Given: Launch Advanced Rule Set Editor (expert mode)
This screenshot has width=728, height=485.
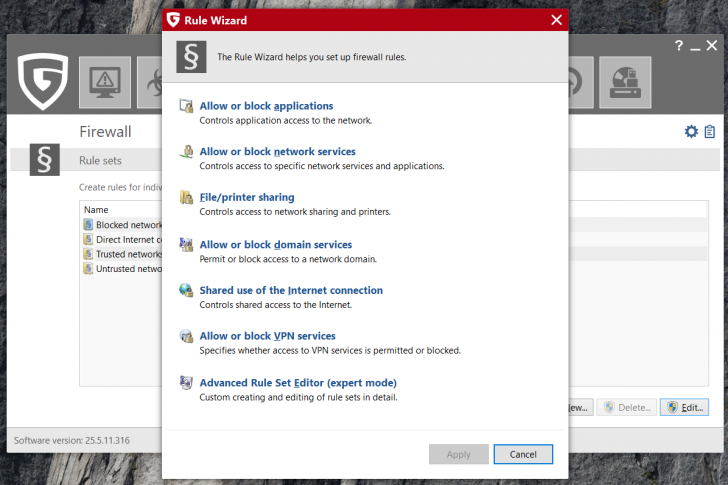Looking at the screenshot, I should (x=298, y=383).
